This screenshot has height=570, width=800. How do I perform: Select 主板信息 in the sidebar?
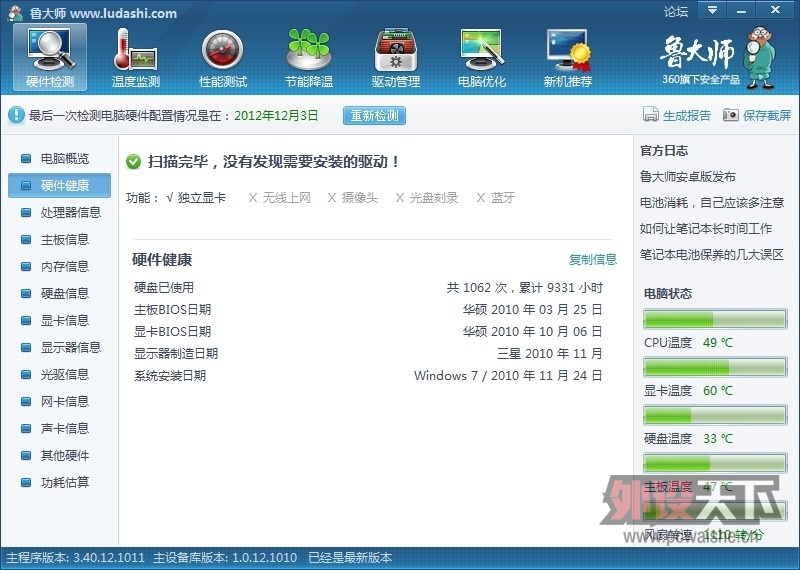(65, 239)
